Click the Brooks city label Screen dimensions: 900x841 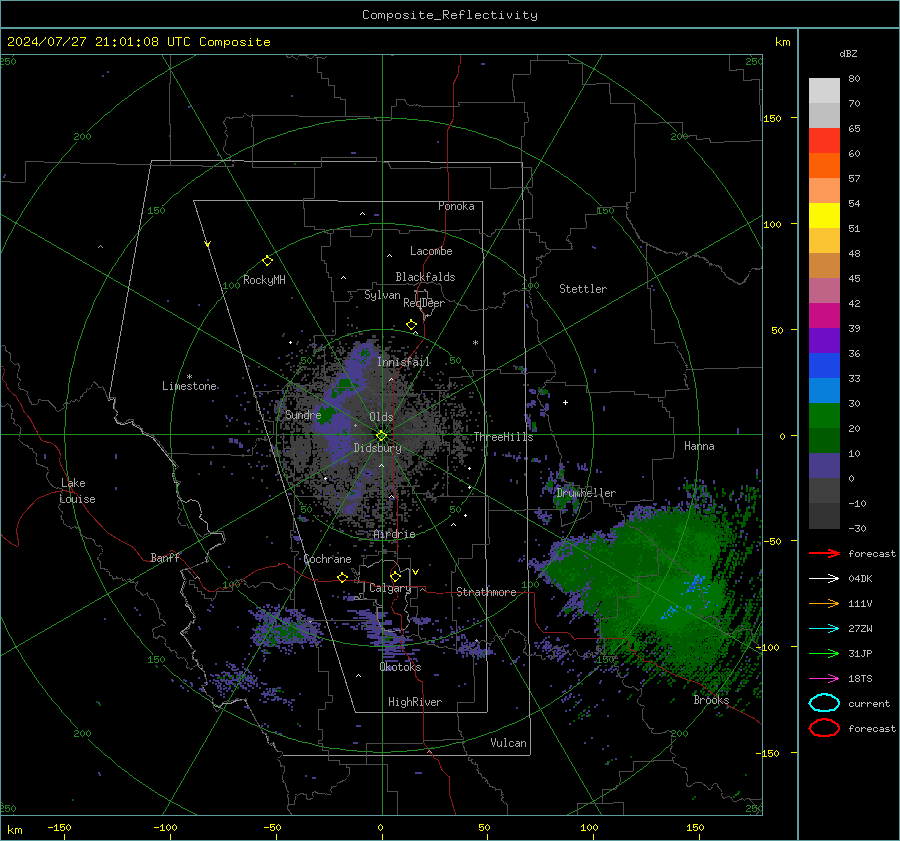coord(711,700)
